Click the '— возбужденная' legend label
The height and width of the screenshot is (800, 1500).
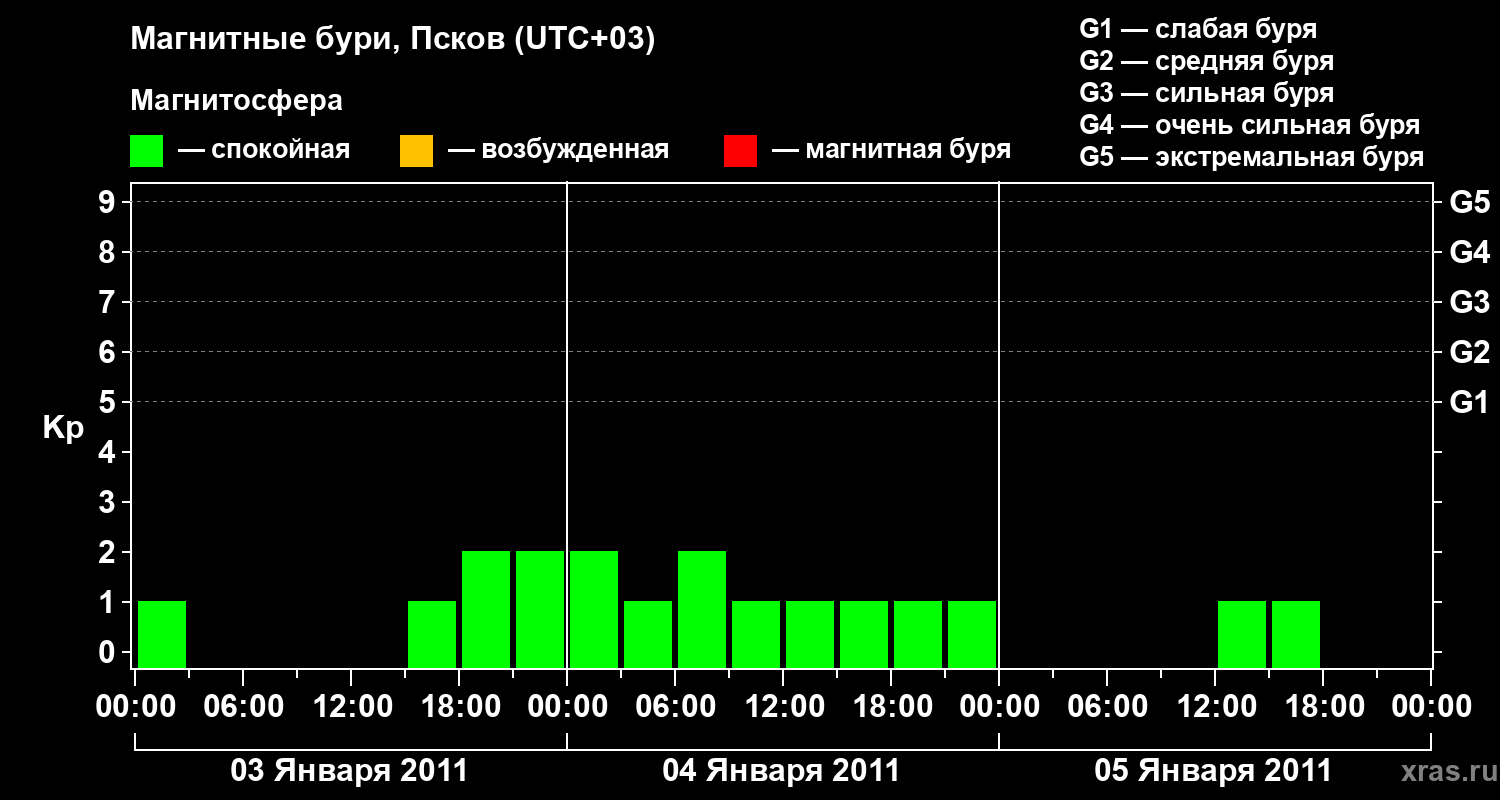click(x=559, y=151)
